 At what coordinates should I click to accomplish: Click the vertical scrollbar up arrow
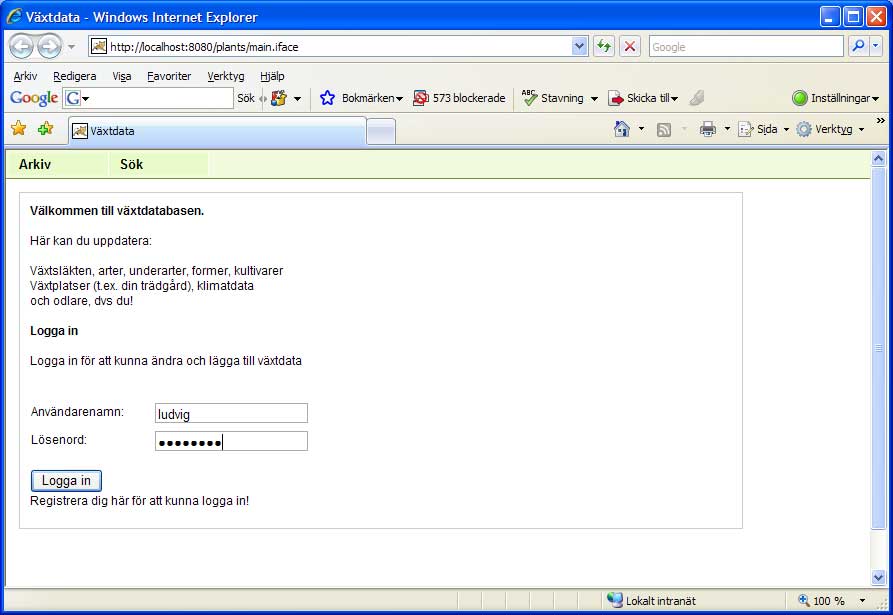tap(878, 159)
